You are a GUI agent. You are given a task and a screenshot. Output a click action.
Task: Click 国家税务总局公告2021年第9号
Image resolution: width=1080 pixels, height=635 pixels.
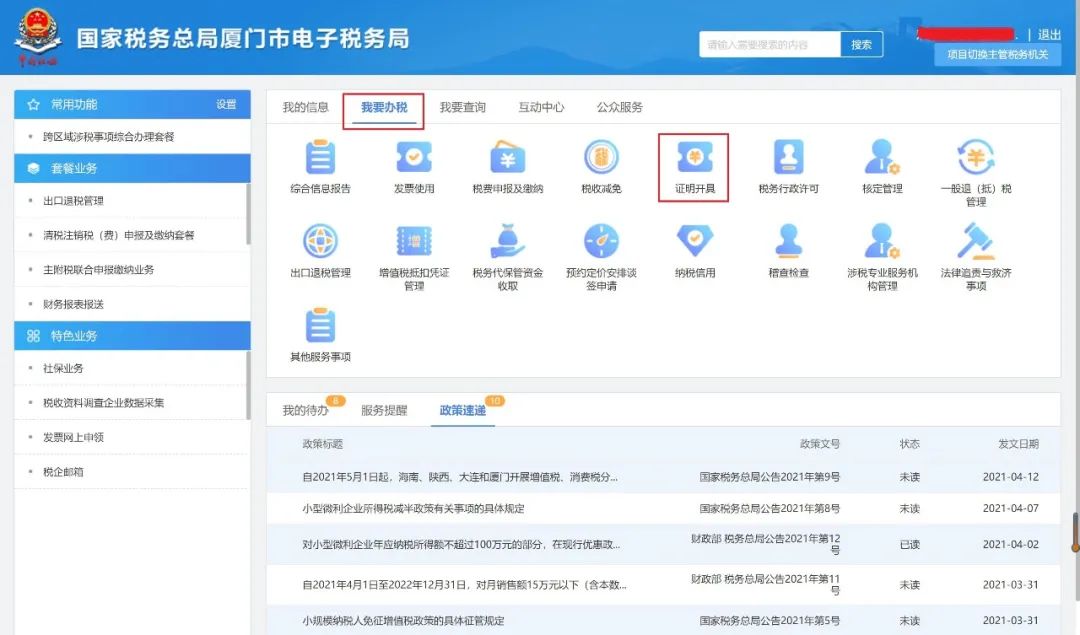click(x=769, y=477)
